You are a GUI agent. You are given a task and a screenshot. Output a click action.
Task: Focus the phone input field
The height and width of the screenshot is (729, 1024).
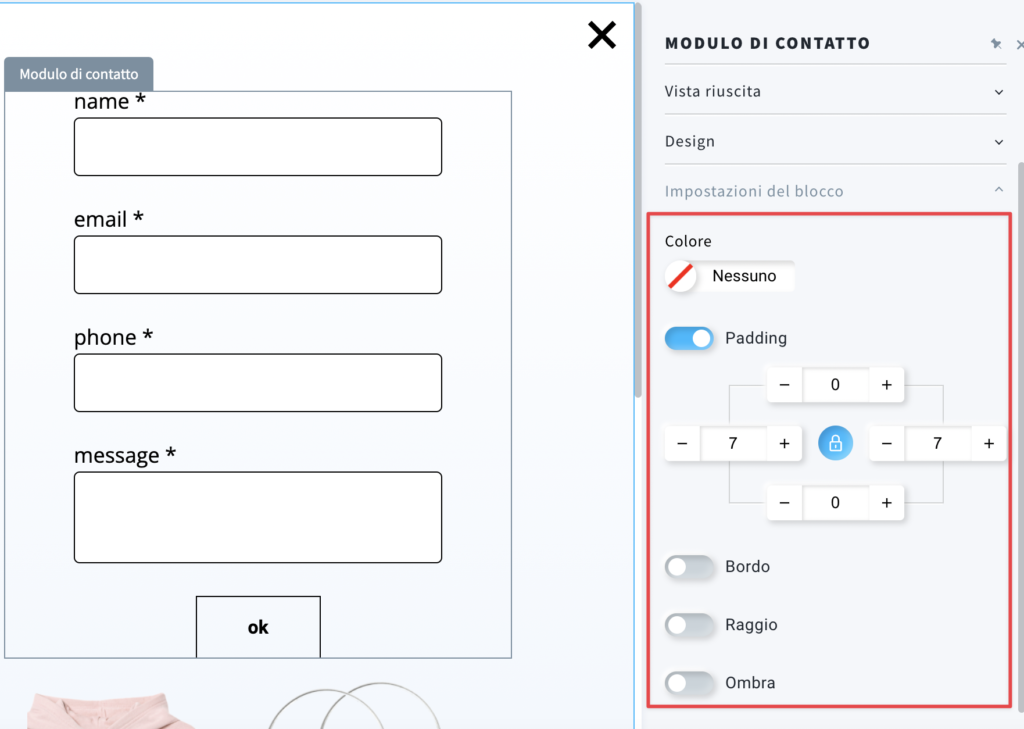(x=258, y=383)
